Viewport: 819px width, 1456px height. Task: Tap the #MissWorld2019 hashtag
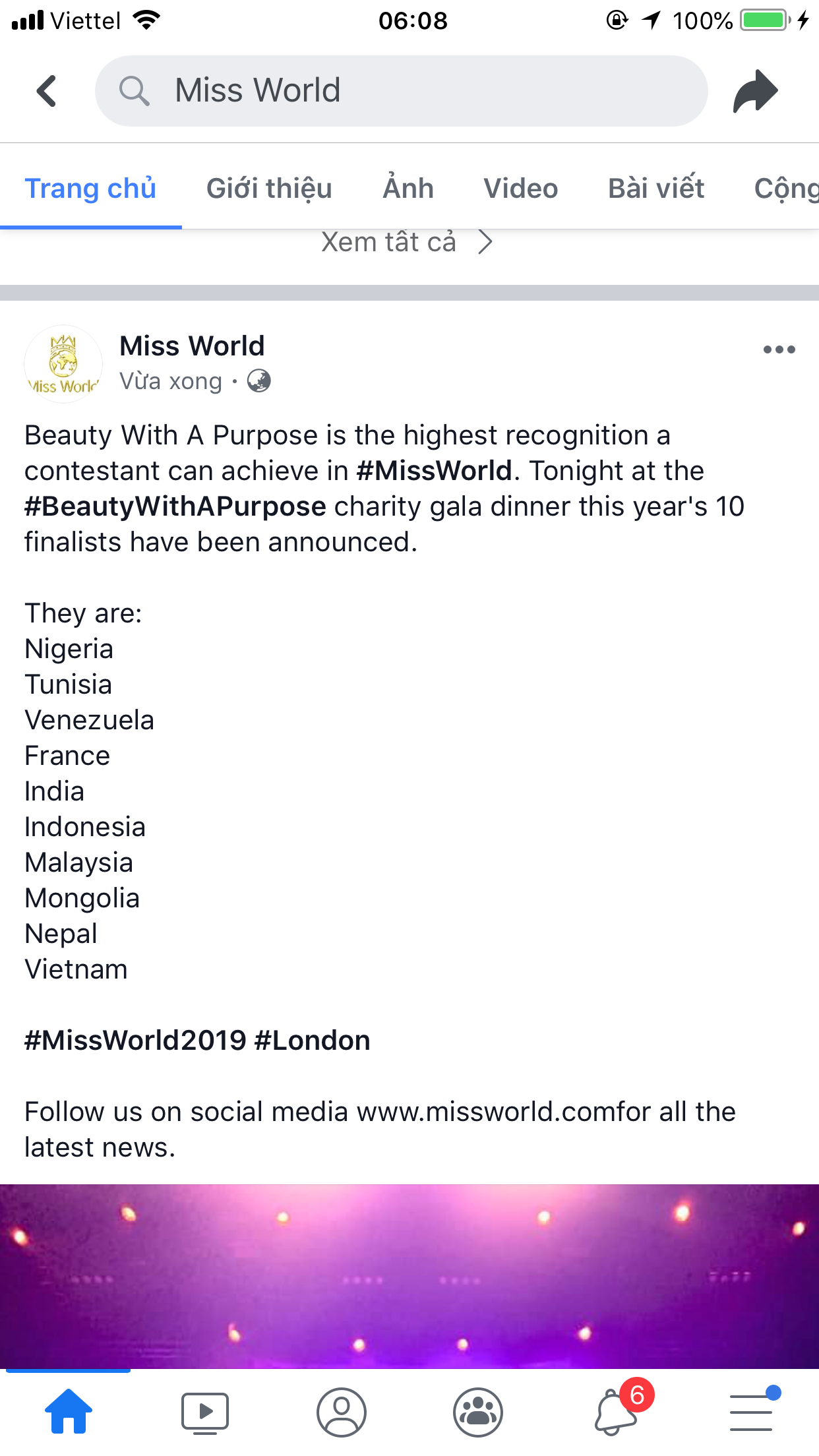click(x=135, y=1041)
